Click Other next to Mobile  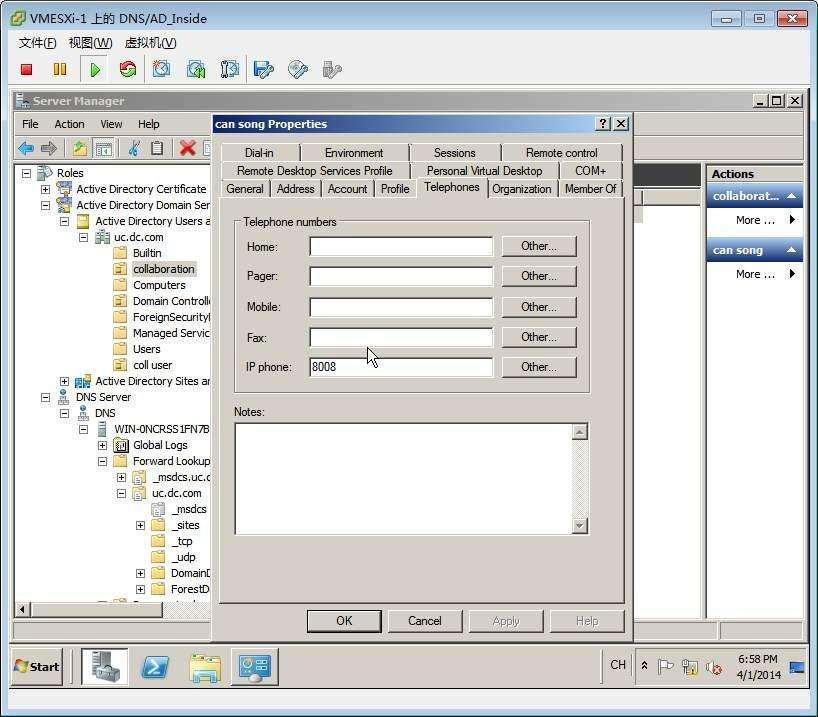tap(539, 307)
